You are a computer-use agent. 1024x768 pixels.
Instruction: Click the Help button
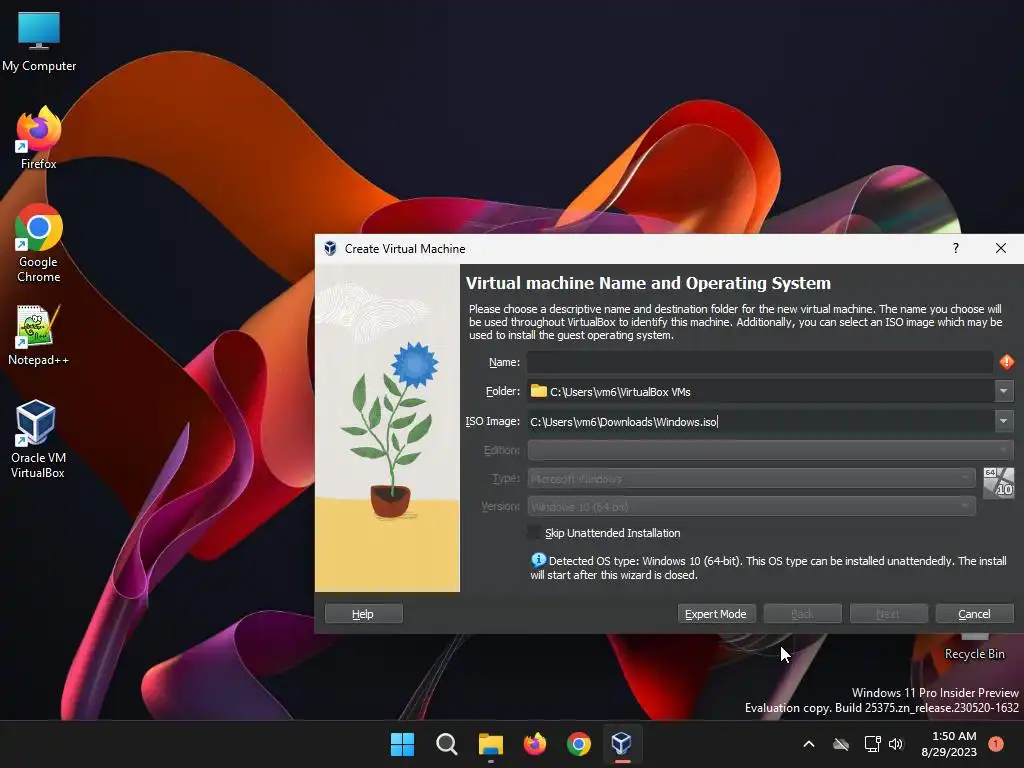(x=363, y=614)
